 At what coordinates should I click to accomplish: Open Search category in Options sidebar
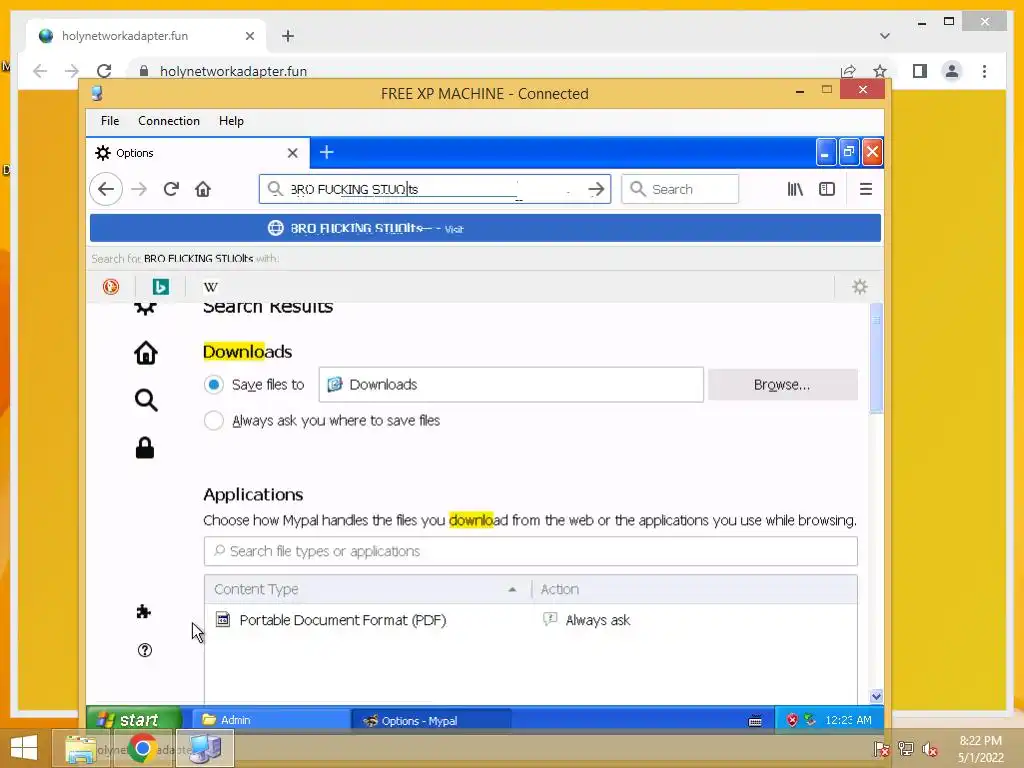146,400
